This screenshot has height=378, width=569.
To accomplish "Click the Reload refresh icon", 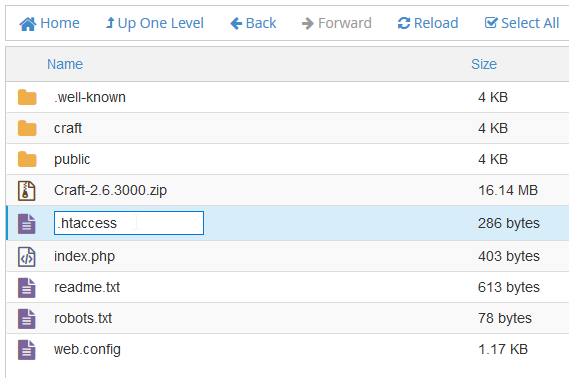I will [x=404, y=24].
